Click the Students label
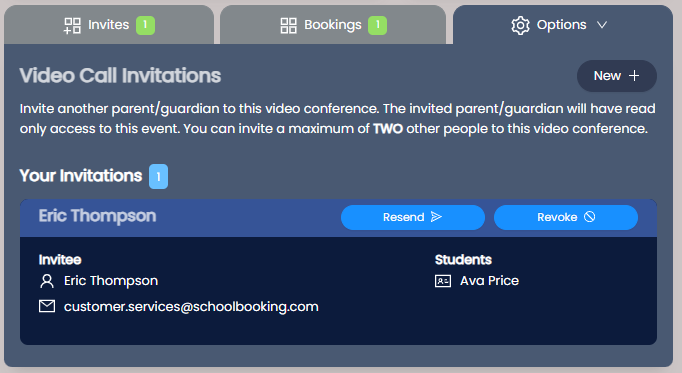Viewport: 682px width, 373px height. (x=463, y=260)
